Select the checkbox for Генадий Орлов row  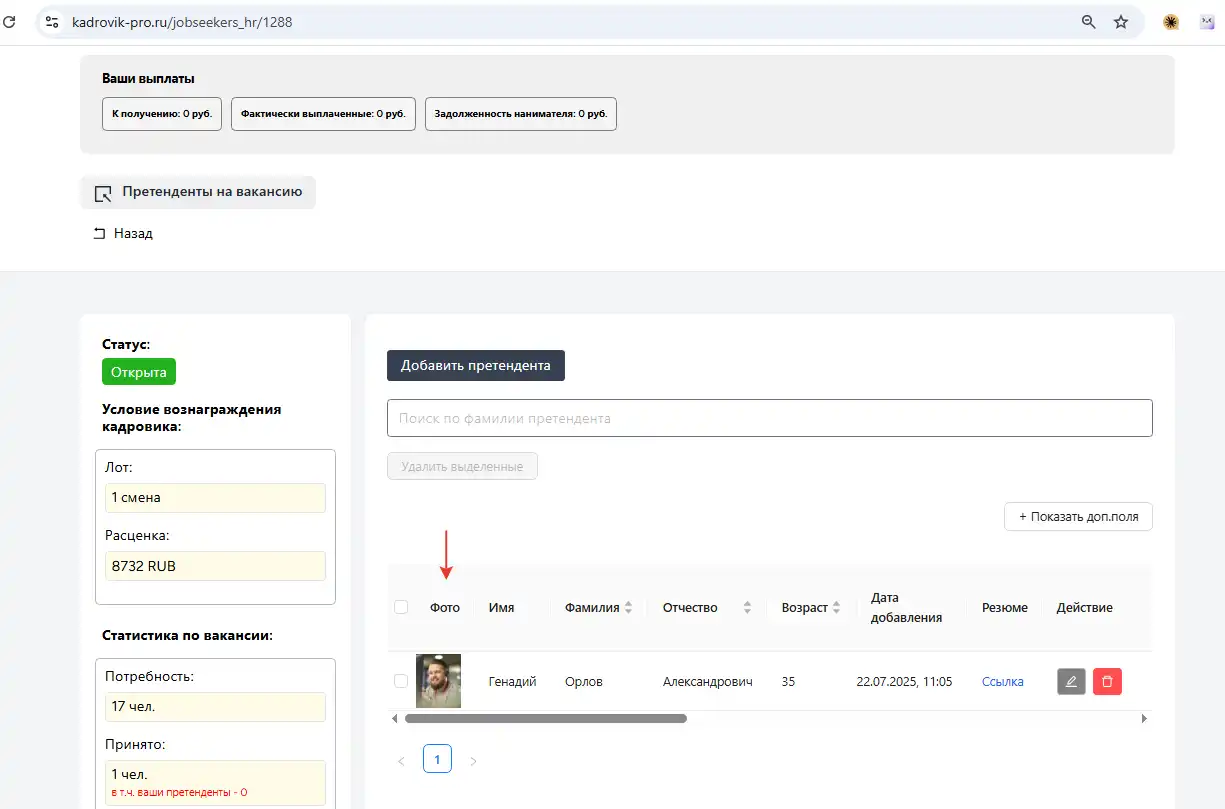(401, 681)
